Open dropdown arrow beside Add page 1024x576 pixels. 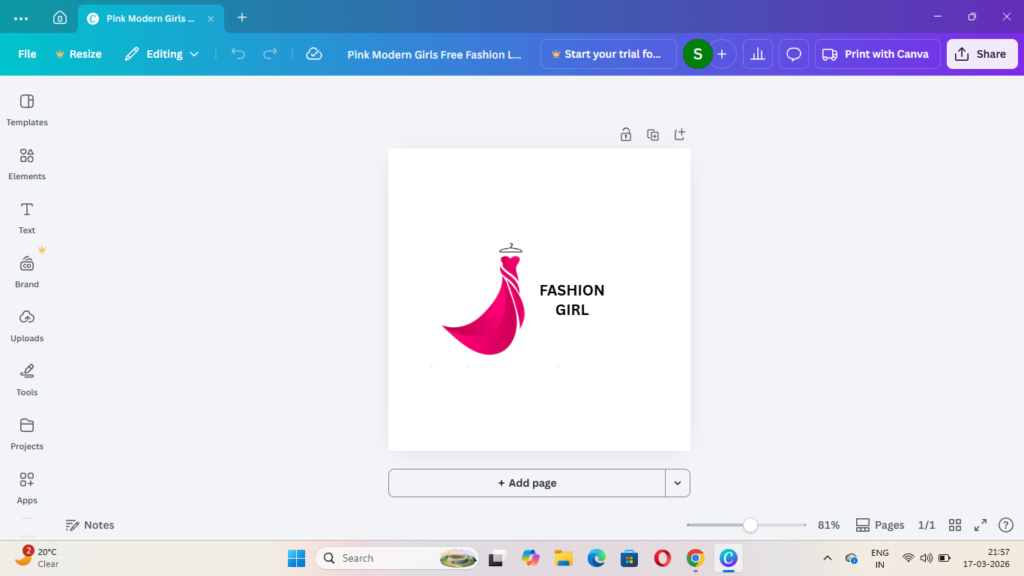pyautogui.click(x=678, y=483)
